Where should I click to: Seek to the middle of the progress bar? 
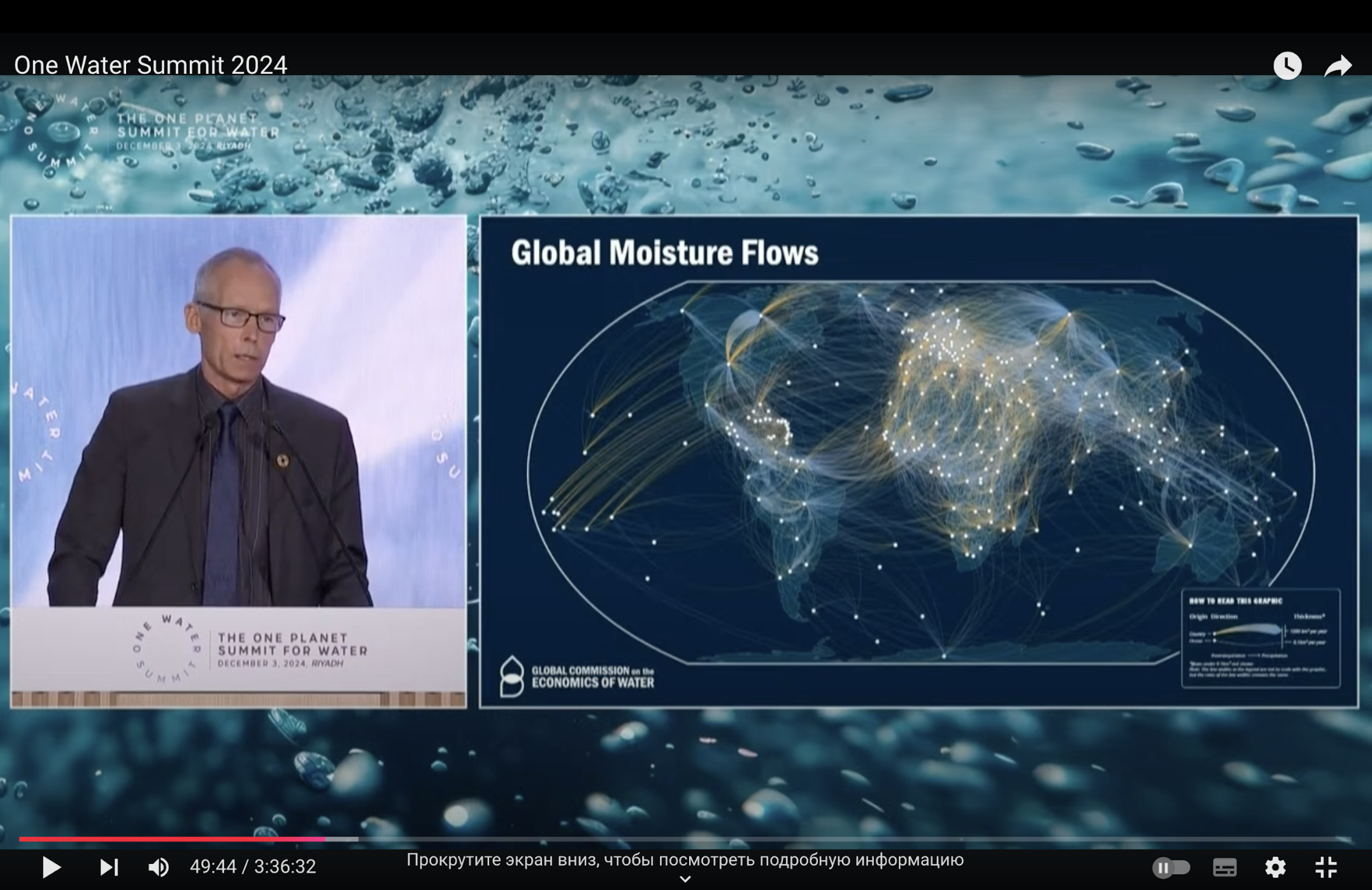685,839
